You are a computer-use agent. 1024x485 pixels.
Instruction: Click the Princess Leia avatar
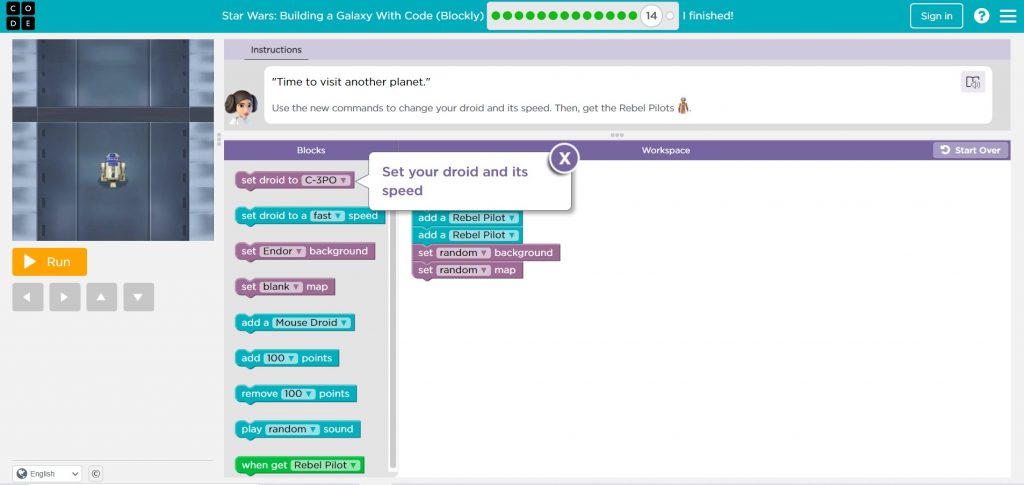coord(241,106)
